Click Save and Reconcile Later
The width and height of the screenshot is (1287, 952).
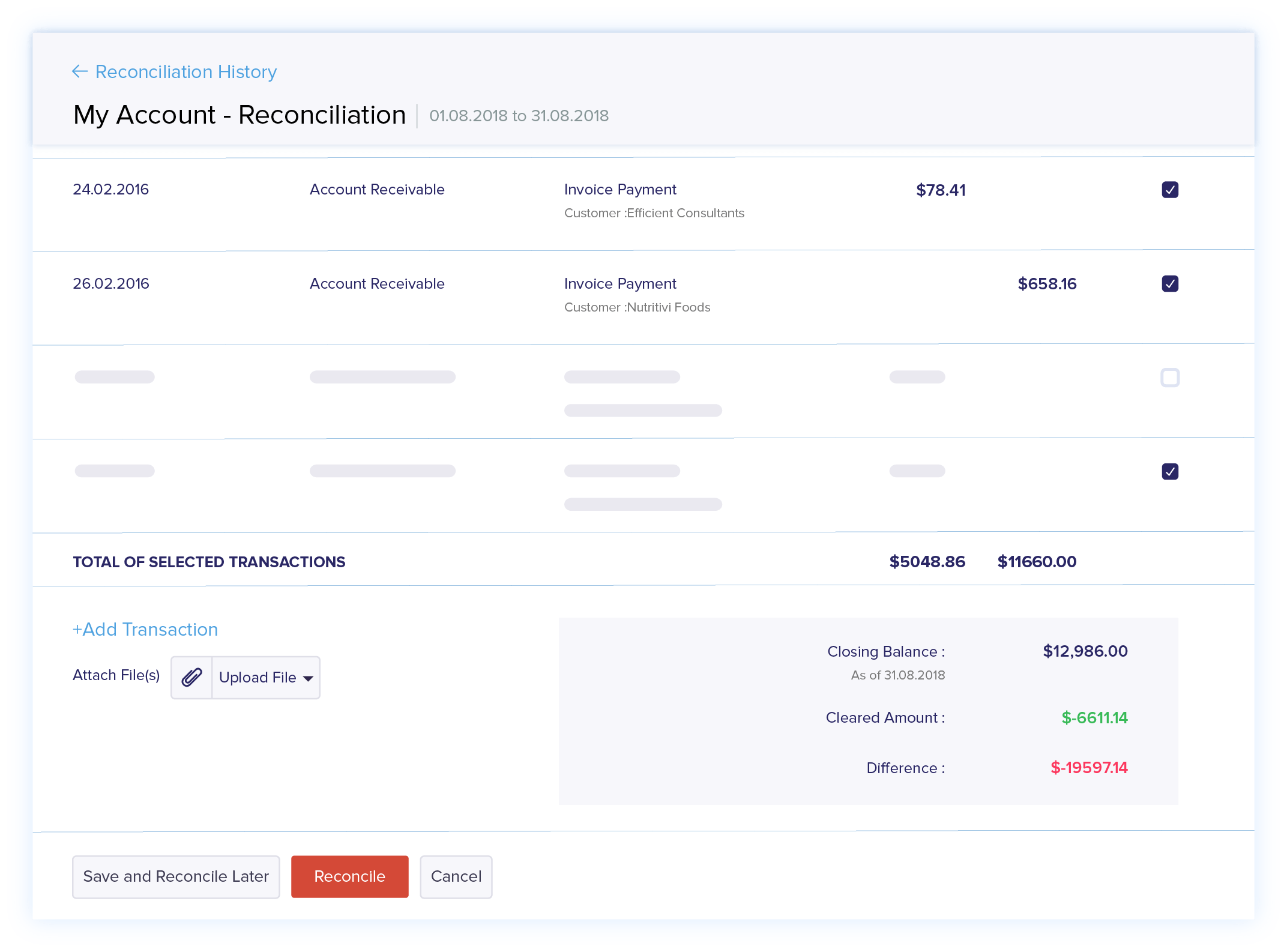click(176, 876)
